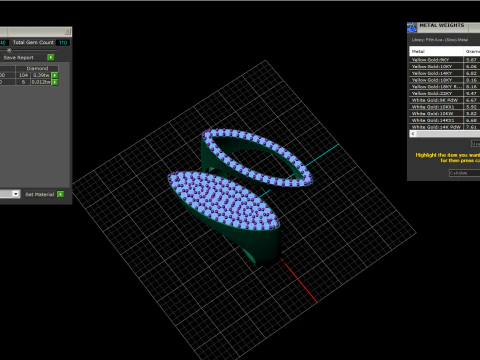Click the Save Report label

click(18, 57)
